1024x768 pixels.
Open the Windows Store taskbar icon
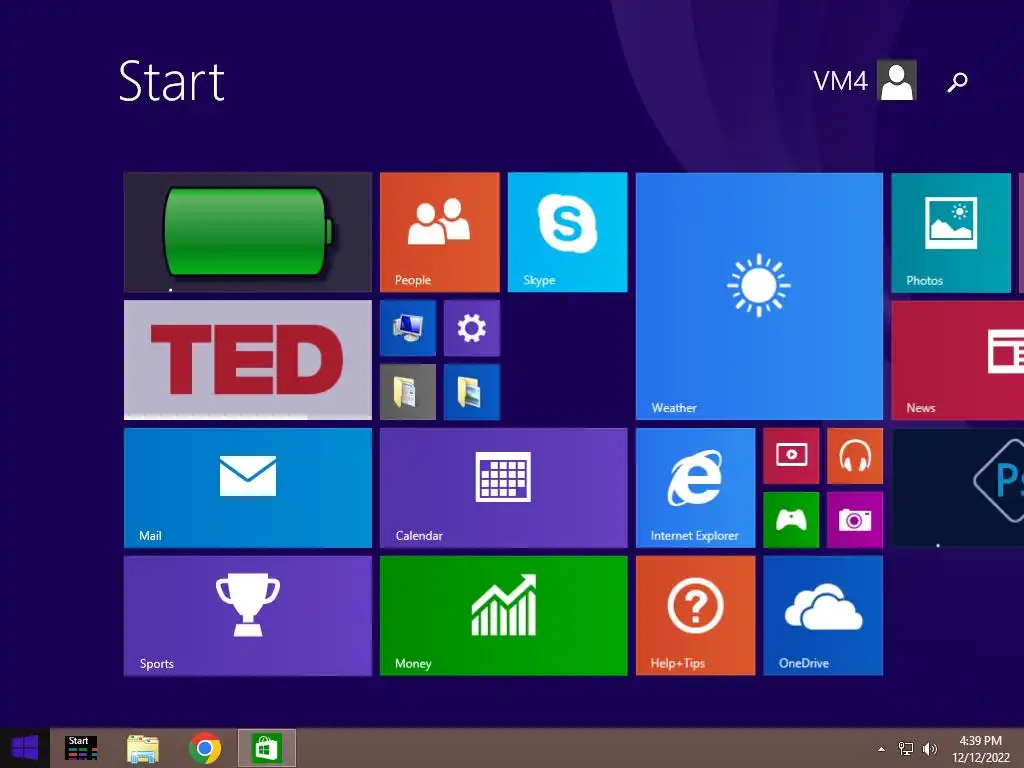tap(266, 748)
